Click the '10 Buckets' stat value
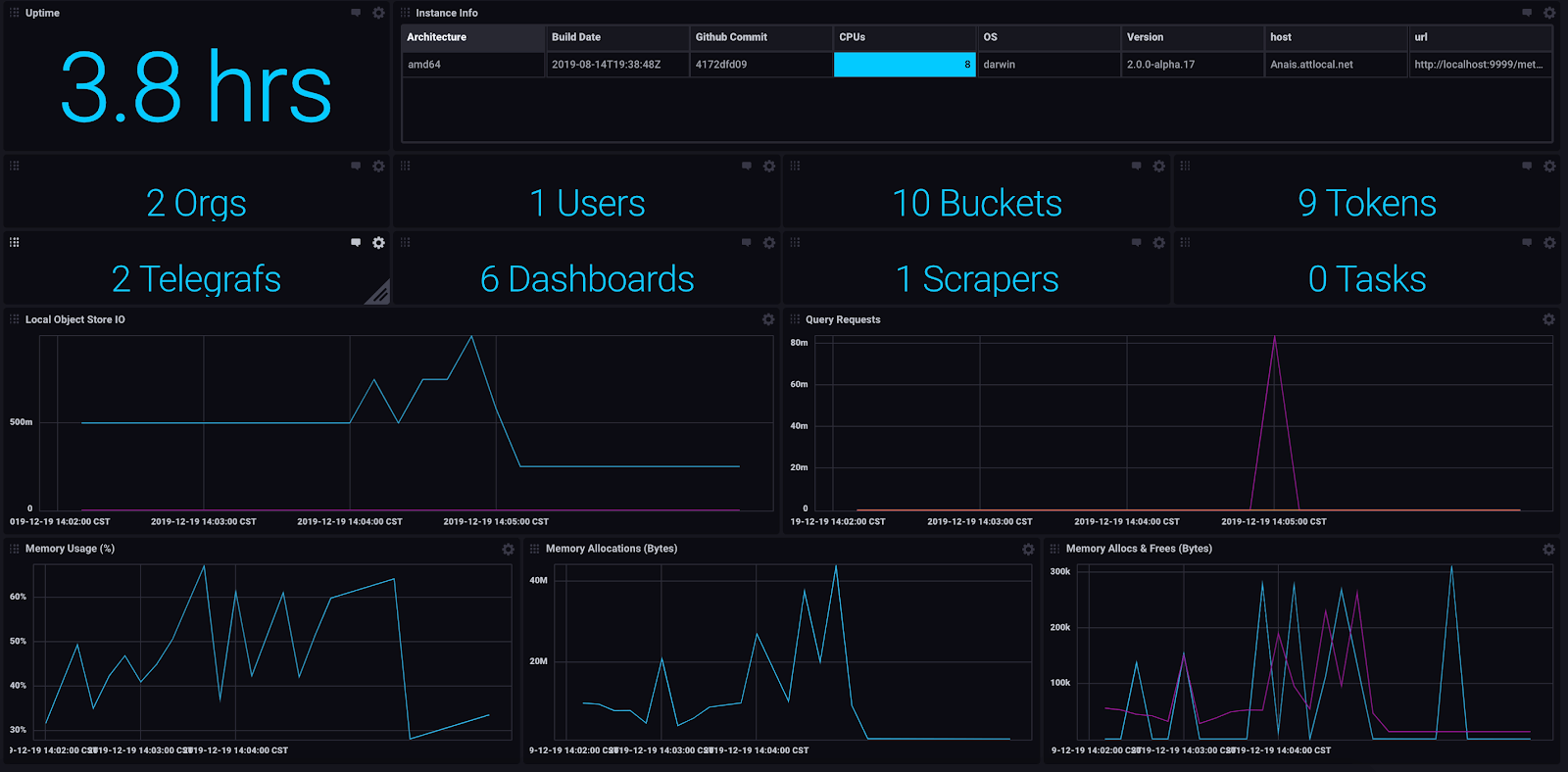The image size is (1568, 772). tap(977, 203)
